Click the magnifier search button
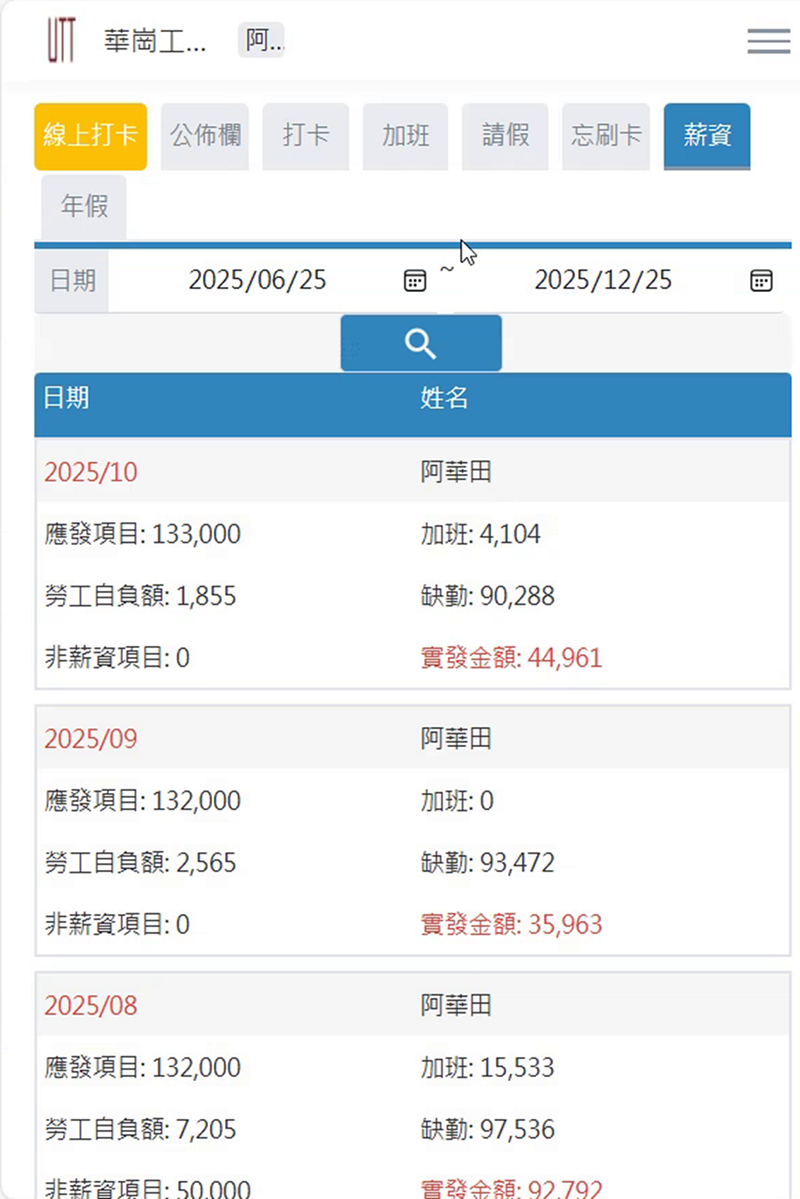Screen dimensions: 800x1199 (x=421, y=343)
